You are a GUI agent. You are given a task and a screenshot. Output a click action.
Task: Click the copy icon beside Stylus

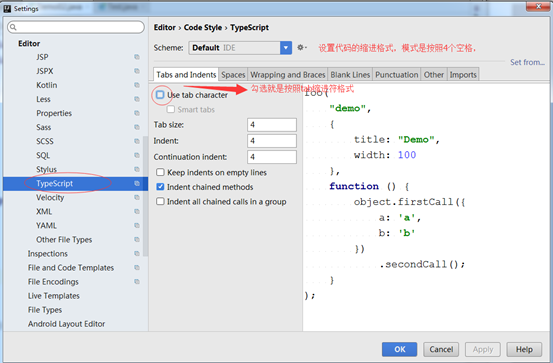(x=137, y=169)
